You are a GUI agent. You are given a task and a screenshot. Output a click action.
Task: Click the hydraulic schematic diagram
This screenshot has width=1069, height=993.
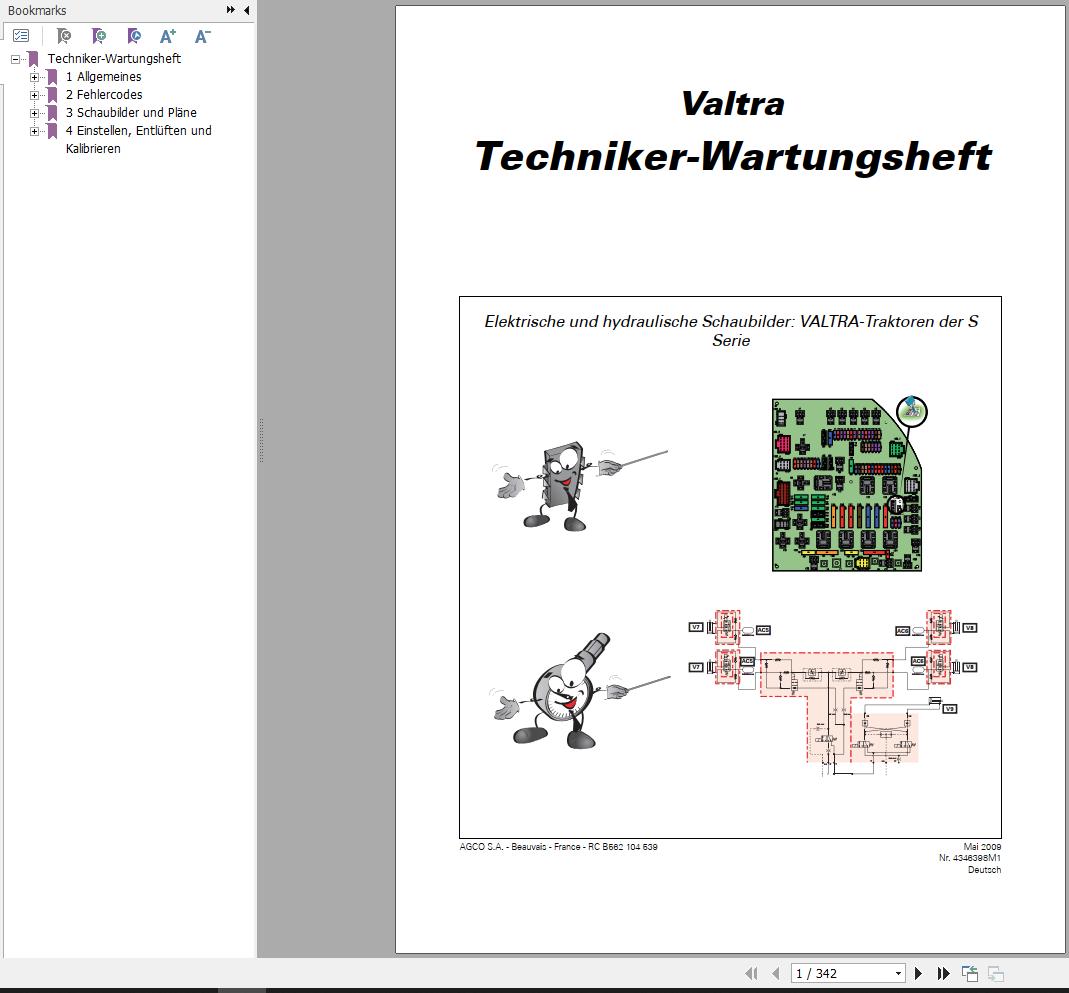coord(832,692)
